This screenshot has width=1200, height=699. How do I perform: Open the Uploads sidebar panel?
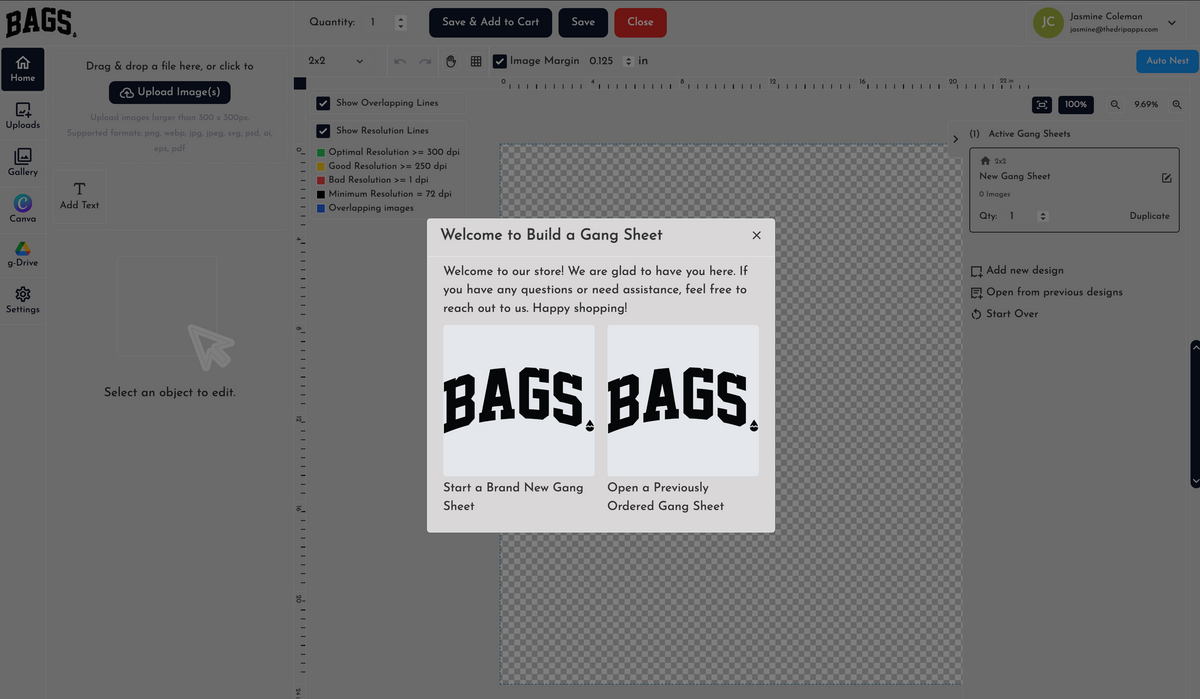coord(22,115)
